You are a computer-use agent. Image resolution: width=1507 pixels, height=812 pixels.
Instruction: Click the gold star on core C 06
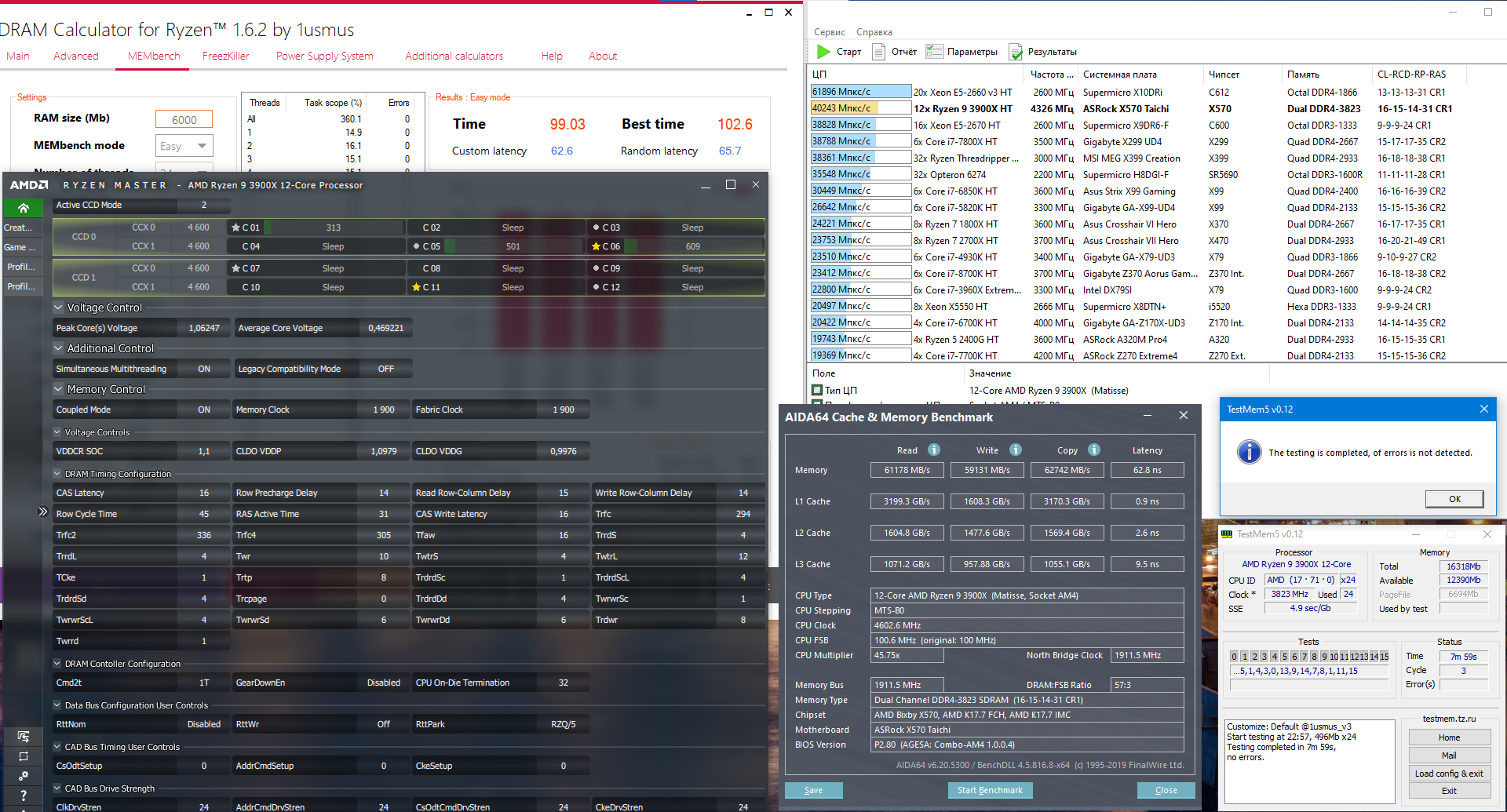[596, 246]
